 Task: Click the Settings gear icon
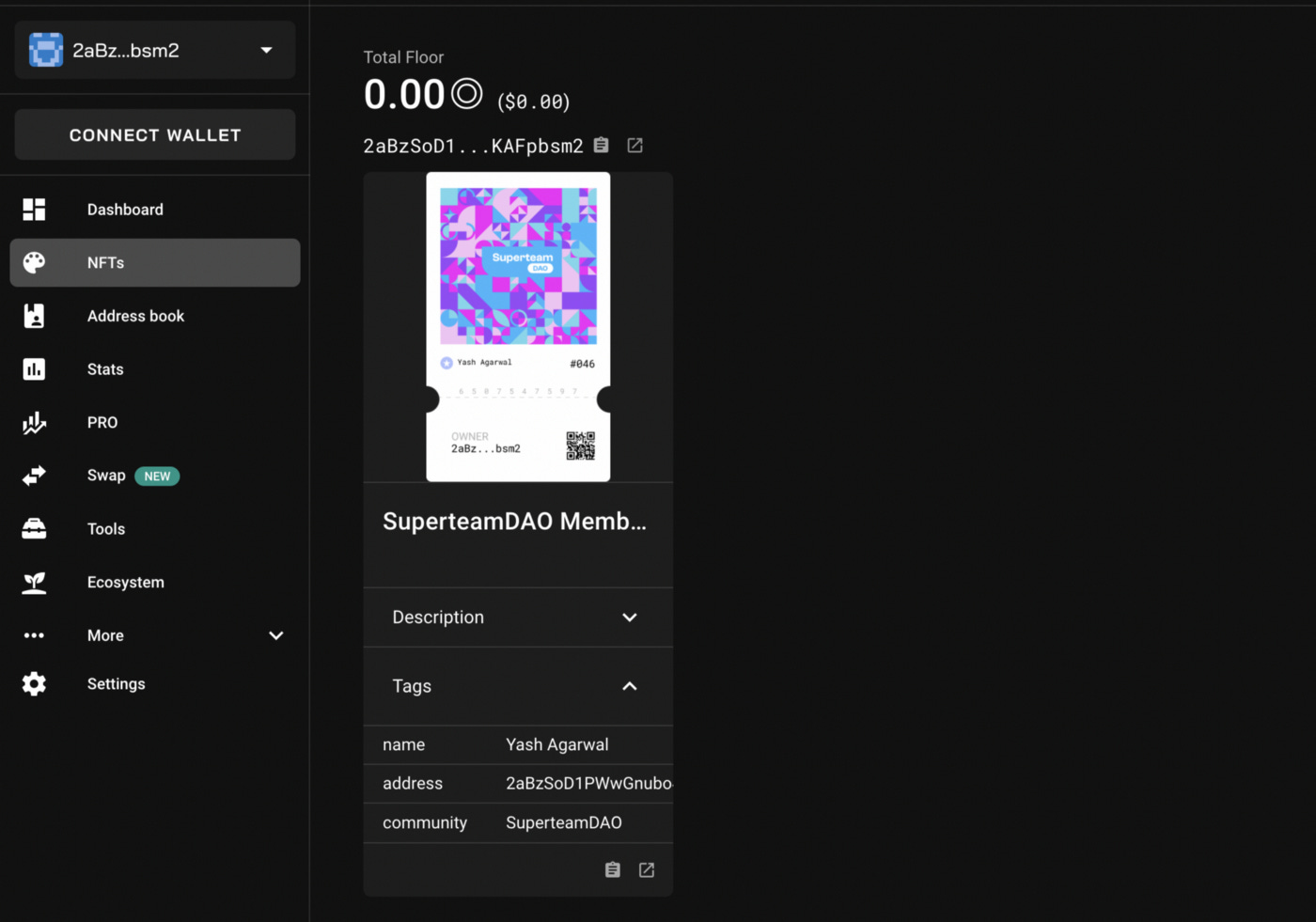coord(34,683)
